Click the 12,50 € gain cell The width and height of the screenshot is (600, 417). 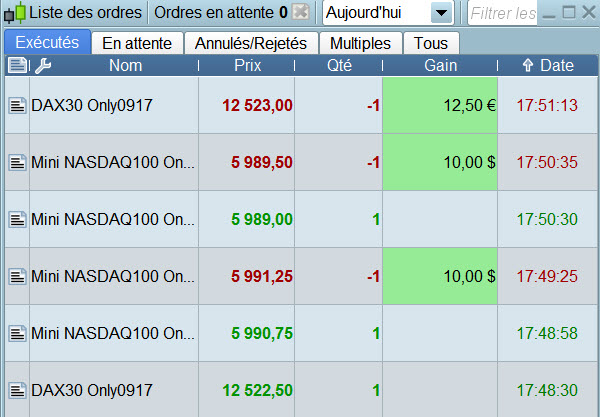coord(440,105)
